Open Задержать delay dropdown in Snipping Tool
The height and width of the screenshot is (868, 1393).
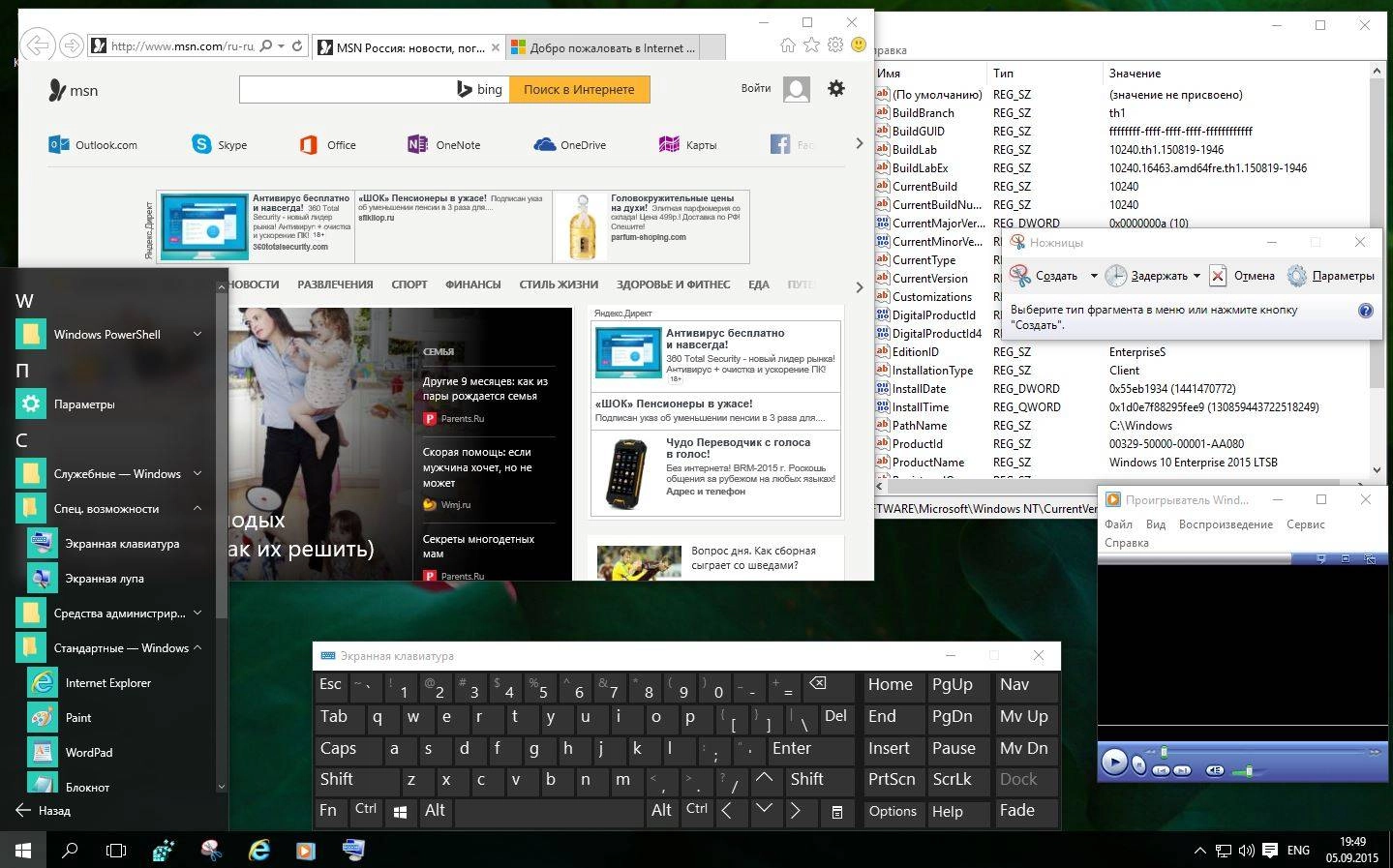coord(1196,276)
